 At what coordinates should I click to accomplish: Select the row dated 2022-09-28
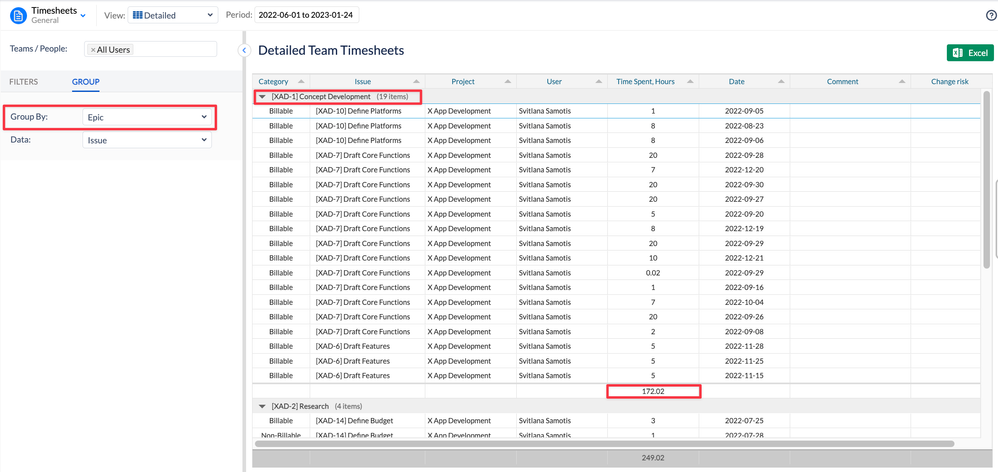[616, 155]
